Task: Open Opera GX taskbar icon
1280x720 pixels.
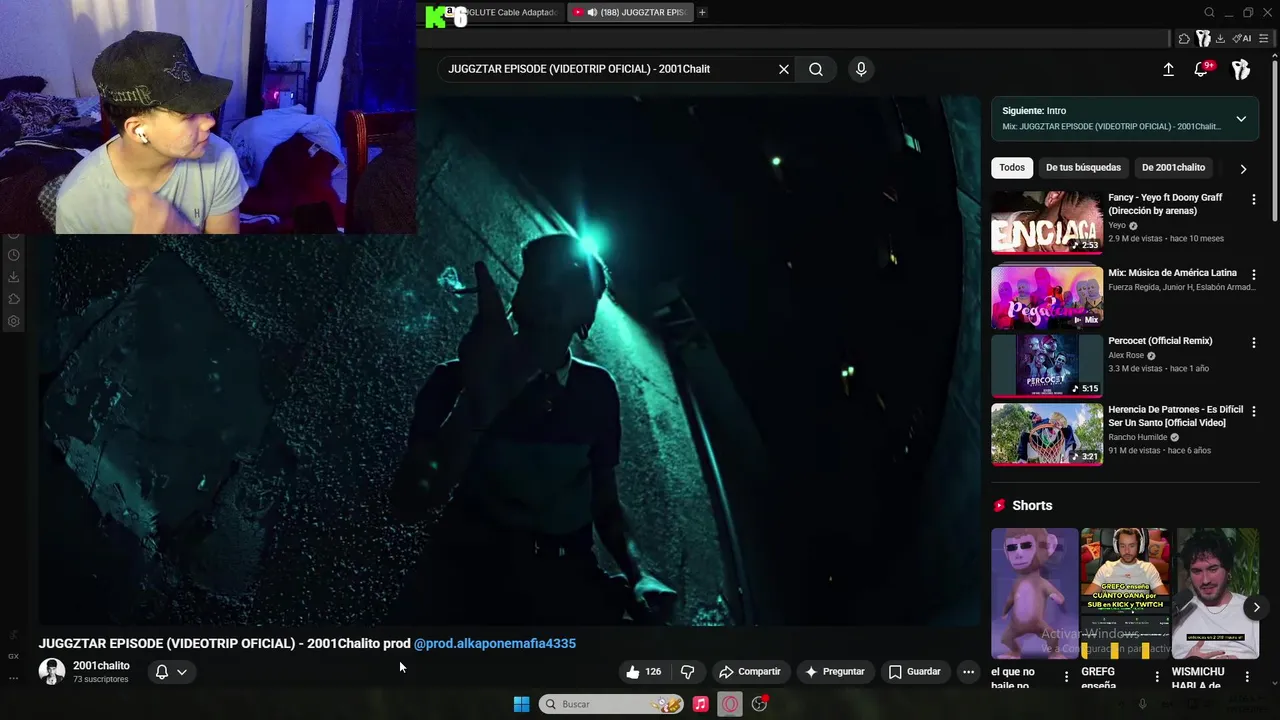Action: (730, 704)
